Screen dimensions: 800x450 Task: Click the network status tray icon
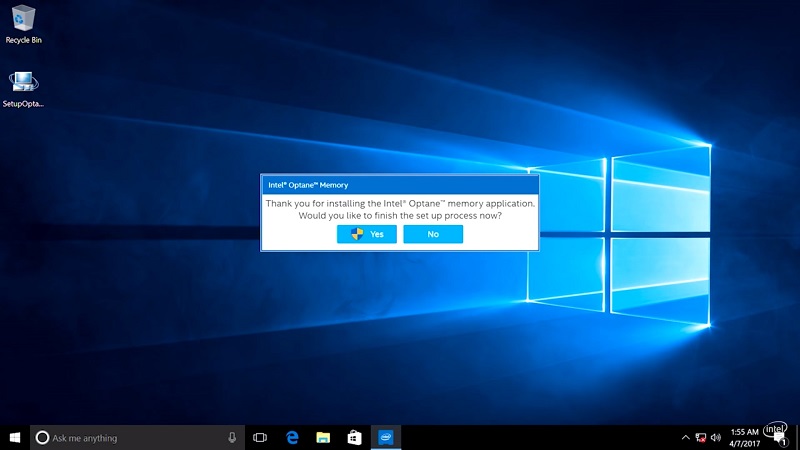tap(701, 438)
